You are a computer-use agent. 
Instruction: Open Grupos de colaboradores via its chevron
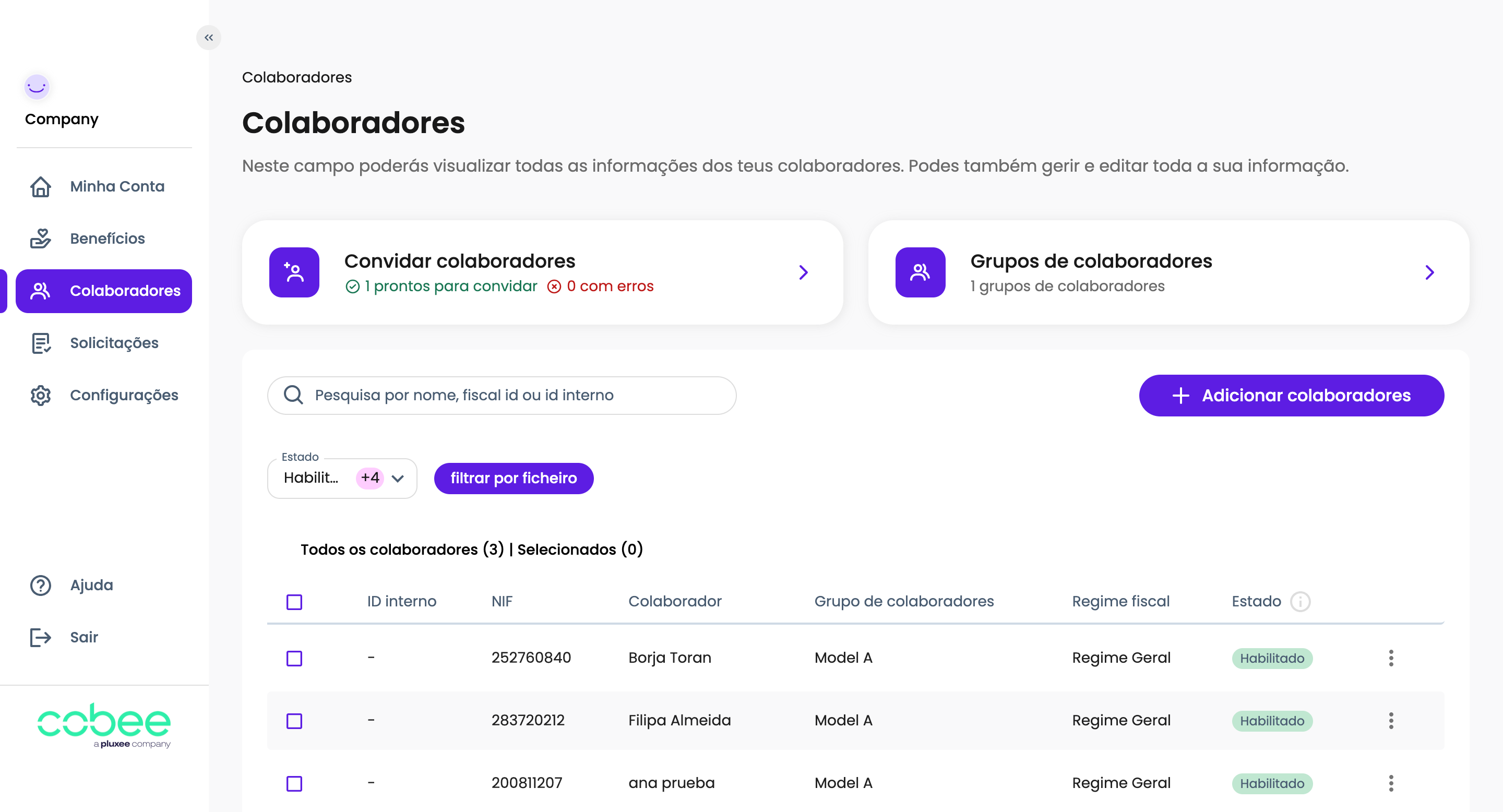pos(1429,272)
